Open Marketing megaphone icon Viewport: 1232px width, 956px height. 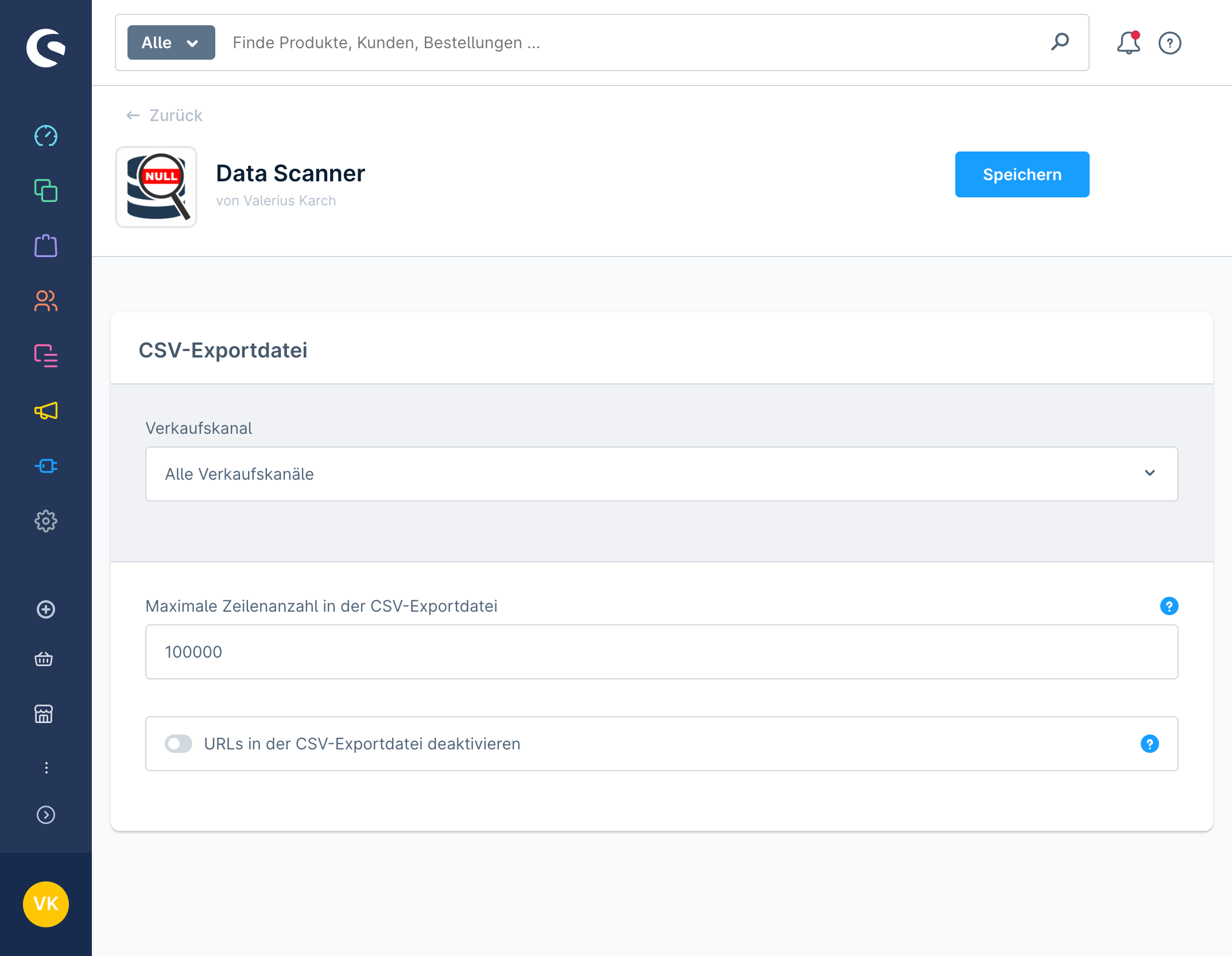pos(46,411)
